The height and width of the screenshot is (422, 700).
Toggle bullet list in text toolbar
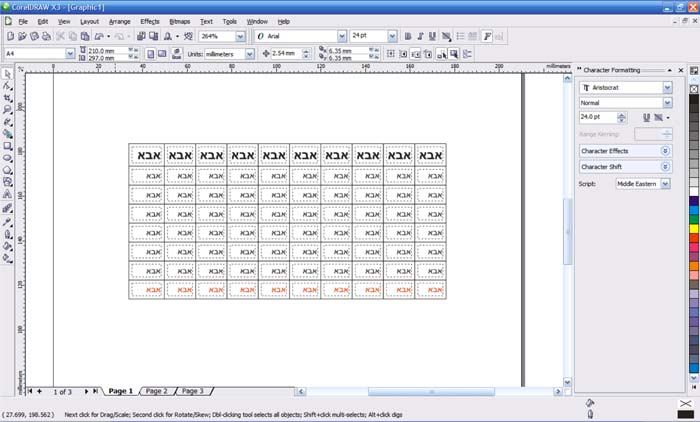point(460,36)
